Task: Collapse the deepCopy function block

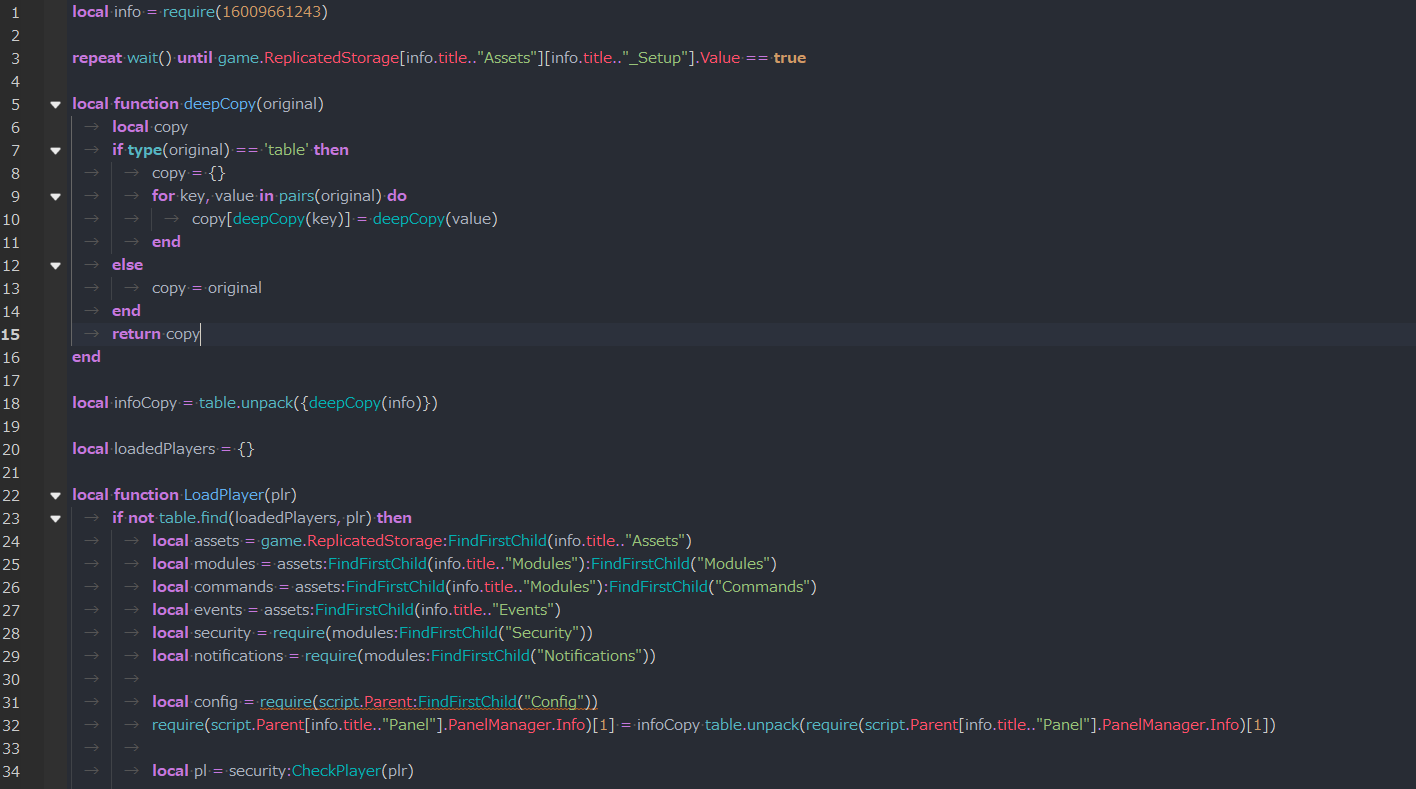Action: point(55,104)
